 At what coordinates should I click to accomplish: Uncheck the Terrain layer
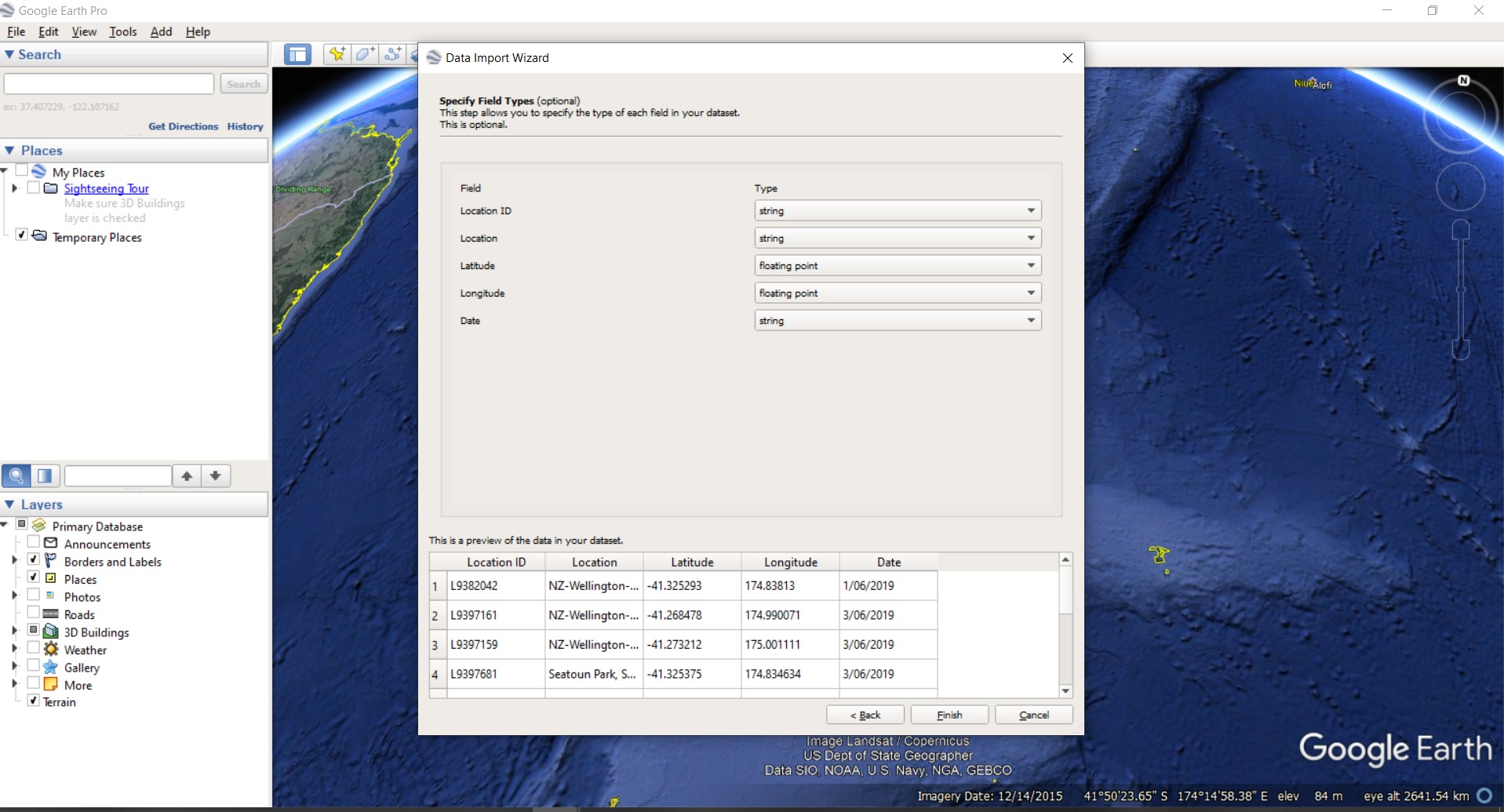tap(34, 701)
